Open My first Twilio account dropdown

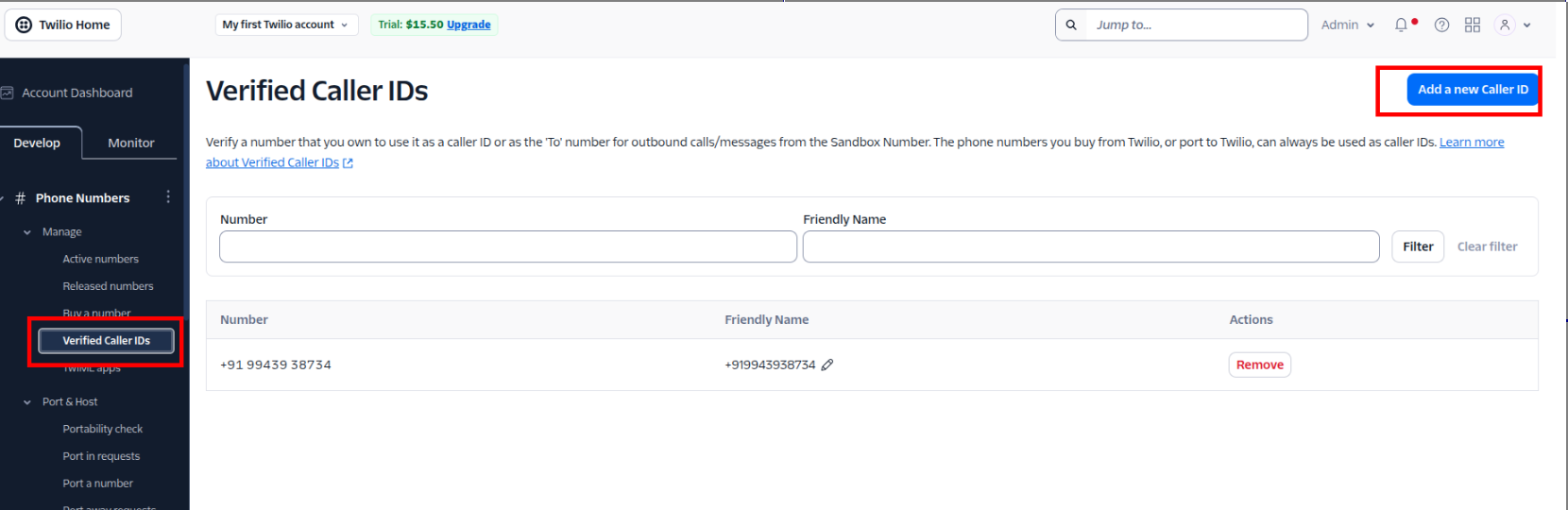pos(286,25)
